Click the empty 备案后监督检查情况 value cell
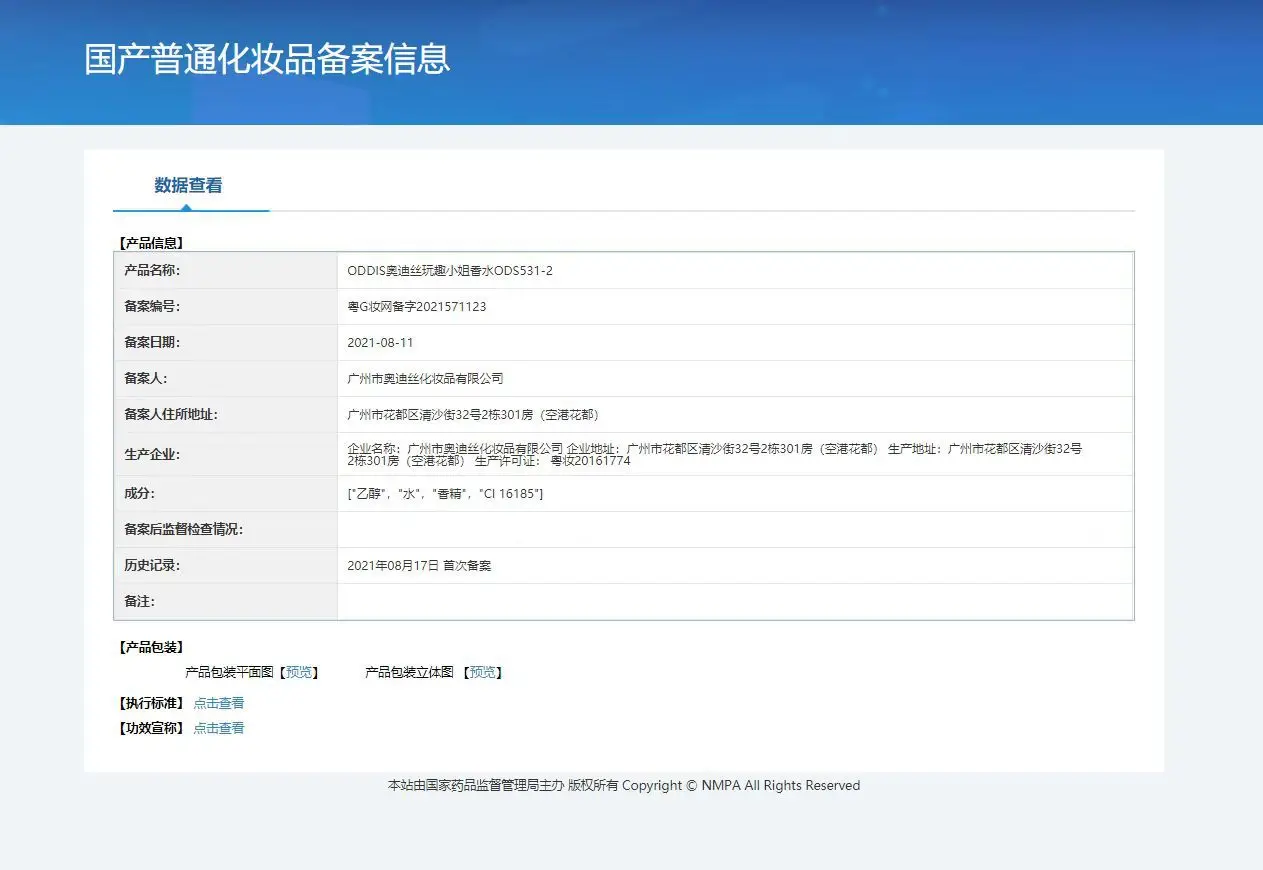The height and width of the screenshot is (870, 1263). 735,530
